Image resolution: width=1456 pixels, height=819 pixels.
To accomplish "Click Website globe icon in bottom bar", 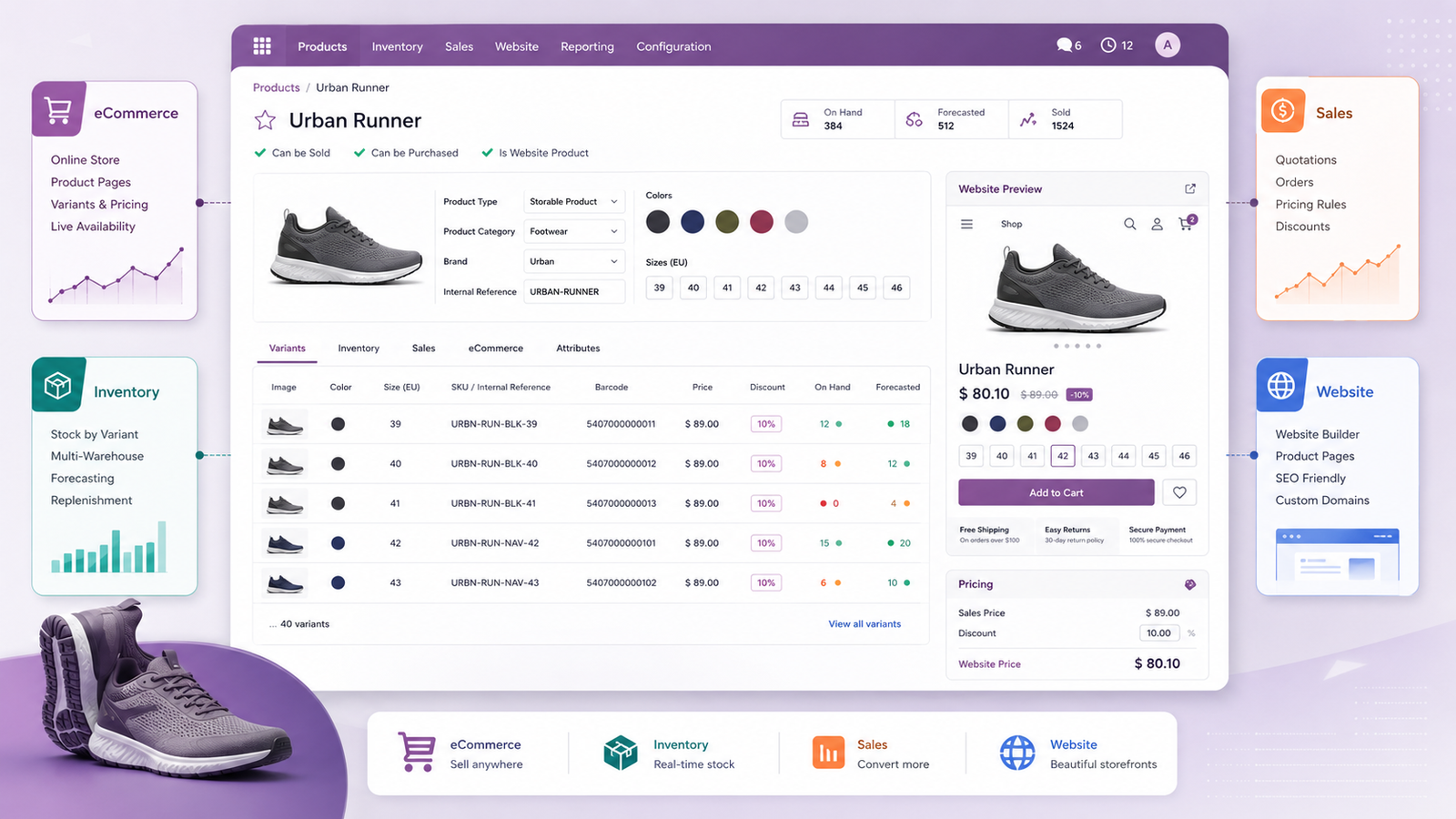I will (1017, 753).
